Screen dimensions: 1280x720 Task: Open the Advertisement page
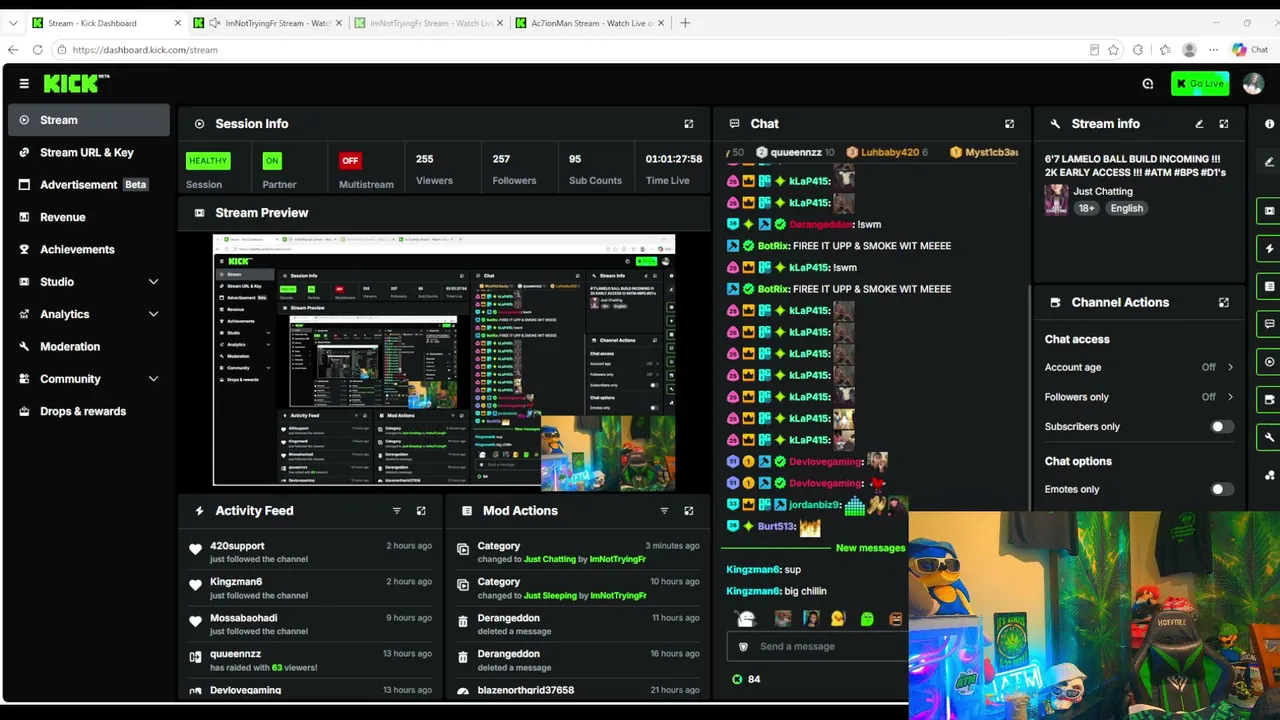(88, 185)
